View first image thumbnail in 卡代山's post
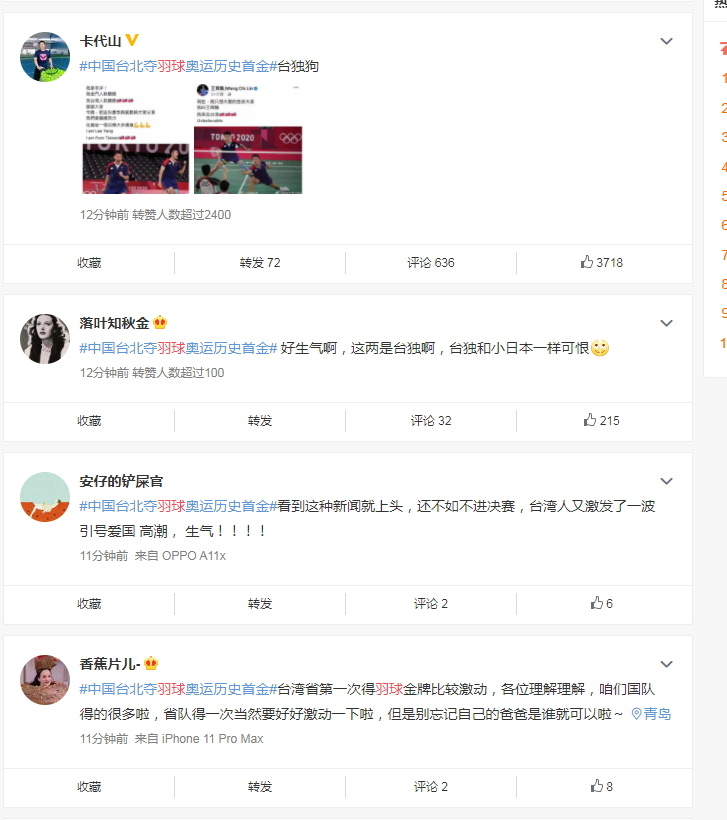The image size is (727, 820). click(x=136, y=138)
